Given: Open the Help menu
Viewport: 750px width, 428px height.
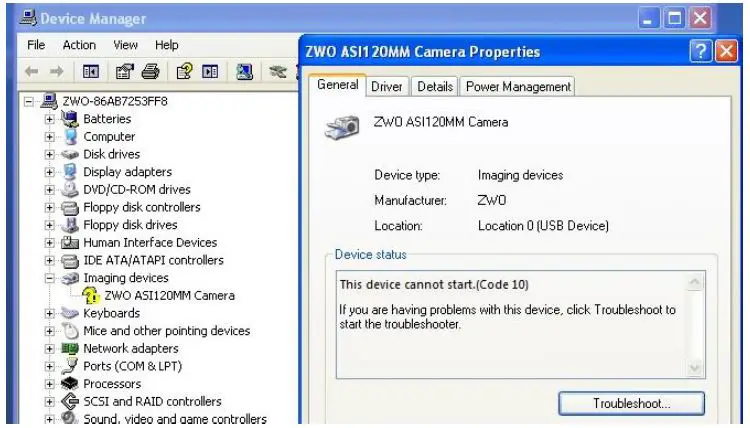Looking at the screenshot, I should (x=166, y=45).
